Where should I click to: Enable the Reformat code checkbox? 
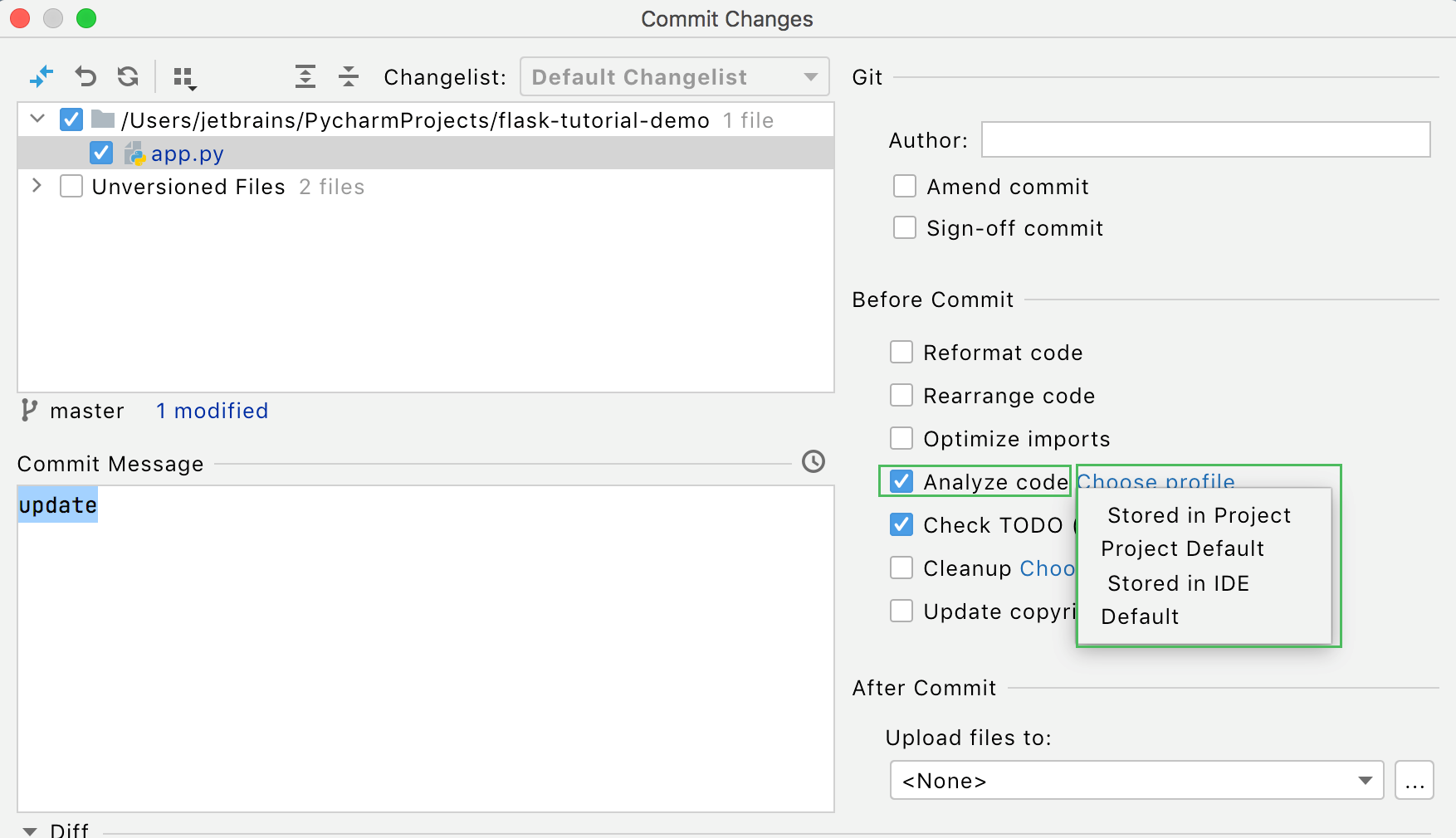click(x=901, y=352)
